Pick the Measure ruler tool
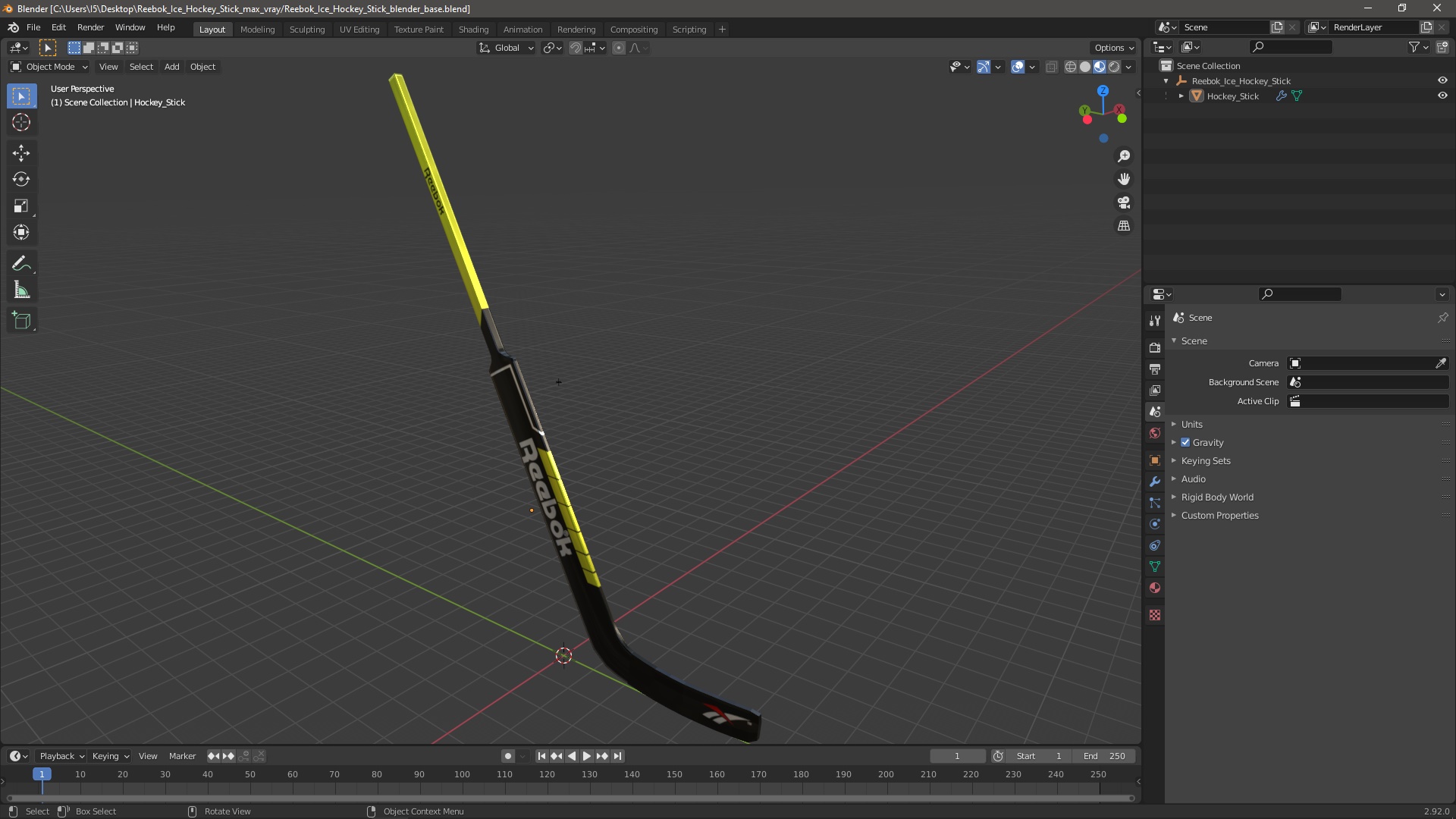The image size is (1456, 819). tap(21, 290)
